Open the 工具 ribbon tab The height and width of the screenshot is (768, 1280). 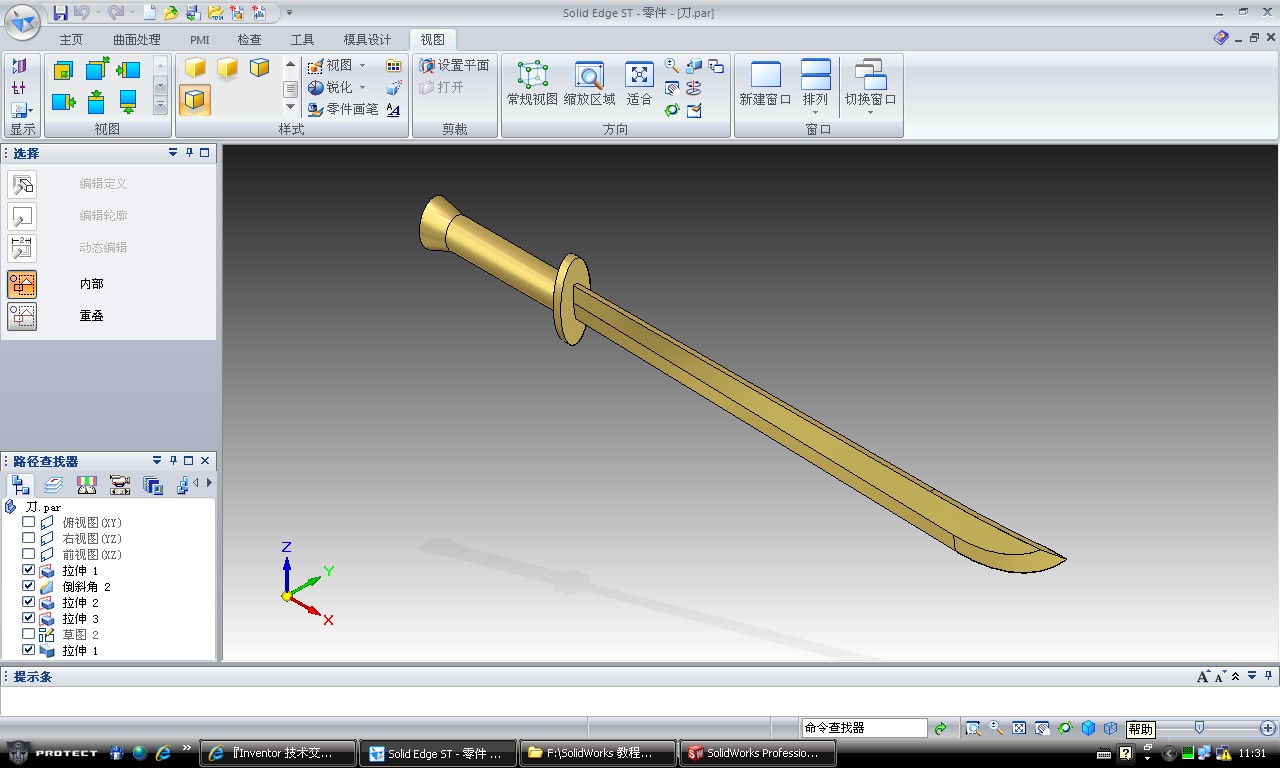pyautogui.click(x=302, y=40)
